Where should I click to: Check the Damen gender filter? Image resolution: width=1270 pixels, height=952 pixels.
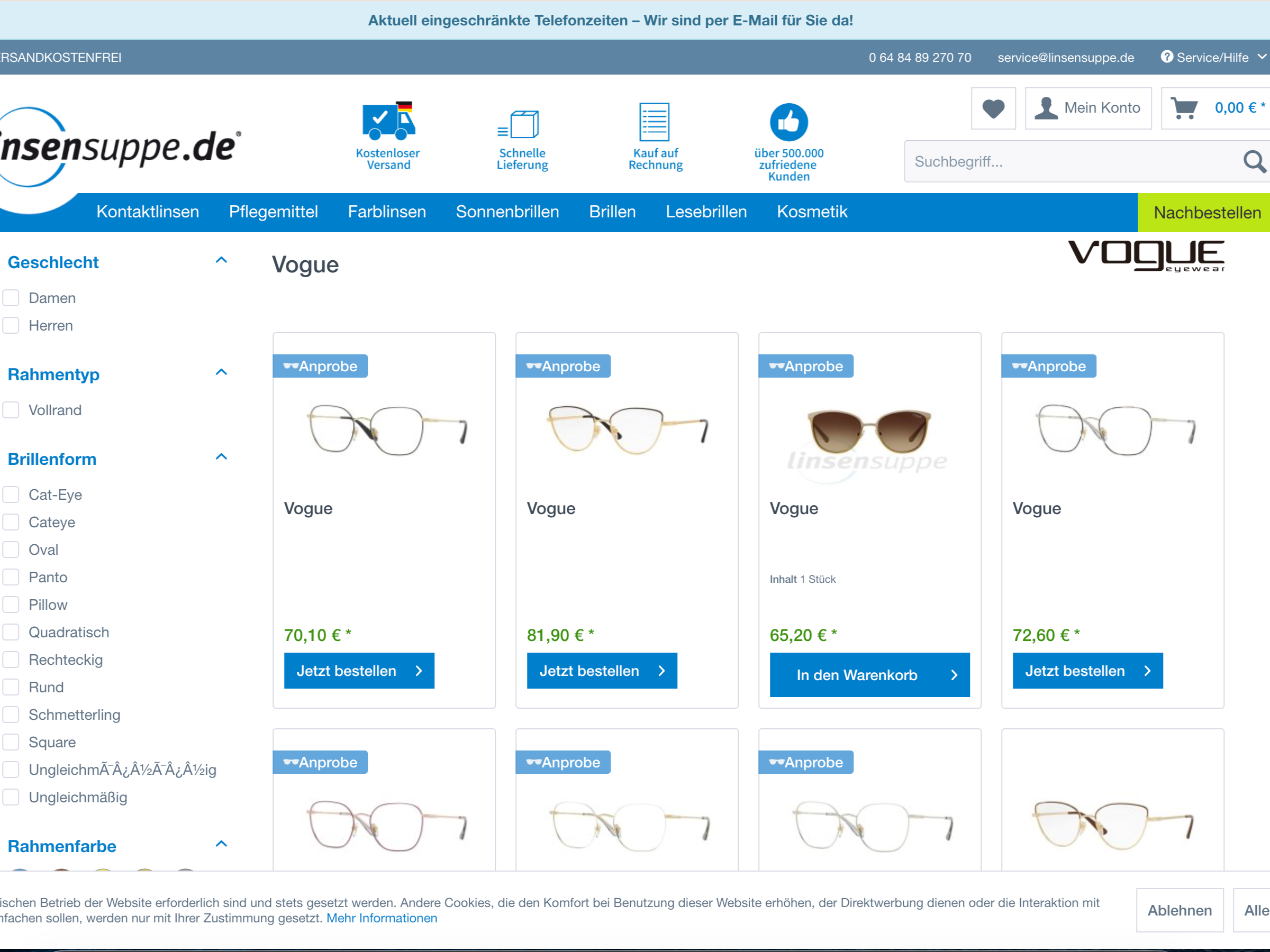click(11, 298)
